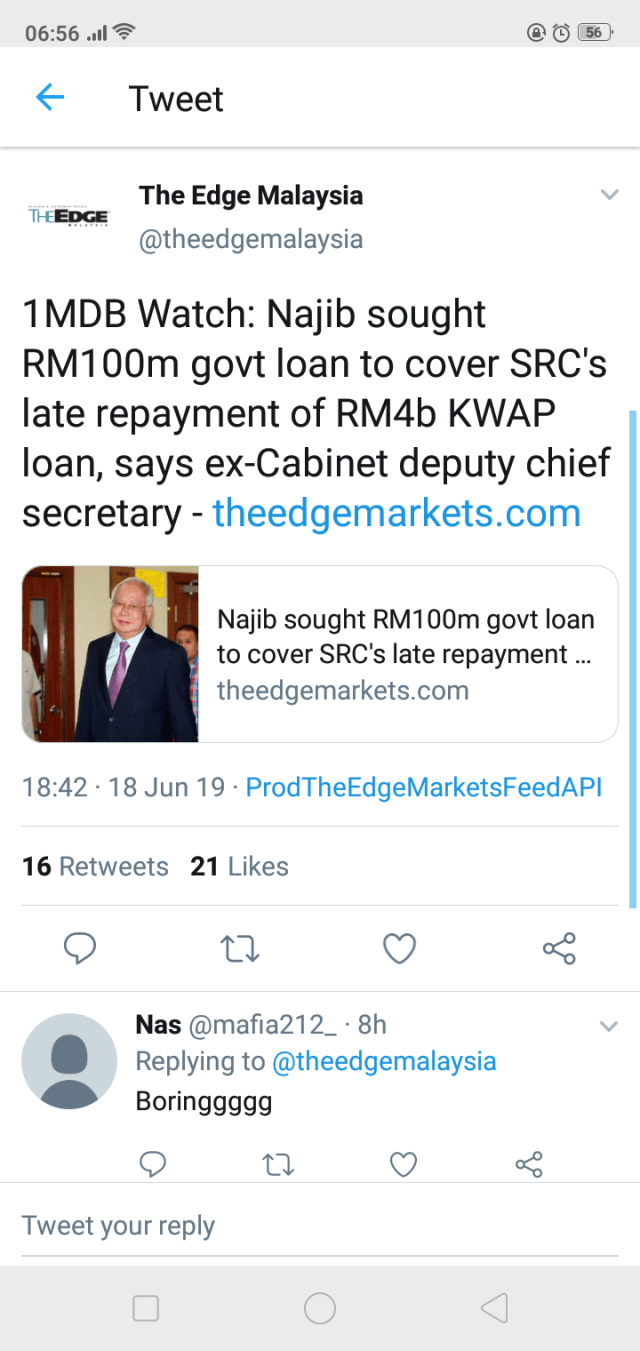Screen dimensions: 640x1351
Task: Open the ProdTheEdgeMarketsFeedAPI source link
Action: point(424,787)
